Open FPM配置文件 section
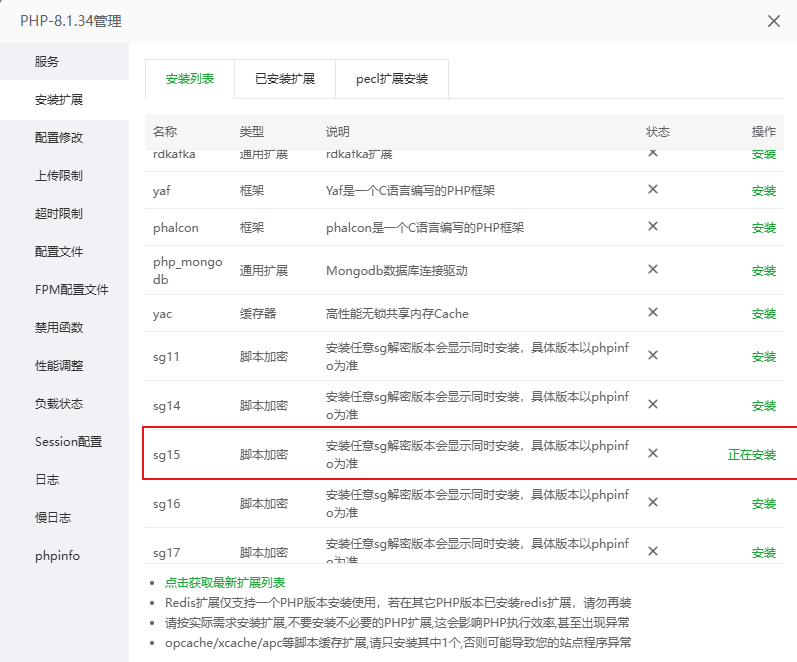Viewport: 797px width, 662px height. [65, 290]
